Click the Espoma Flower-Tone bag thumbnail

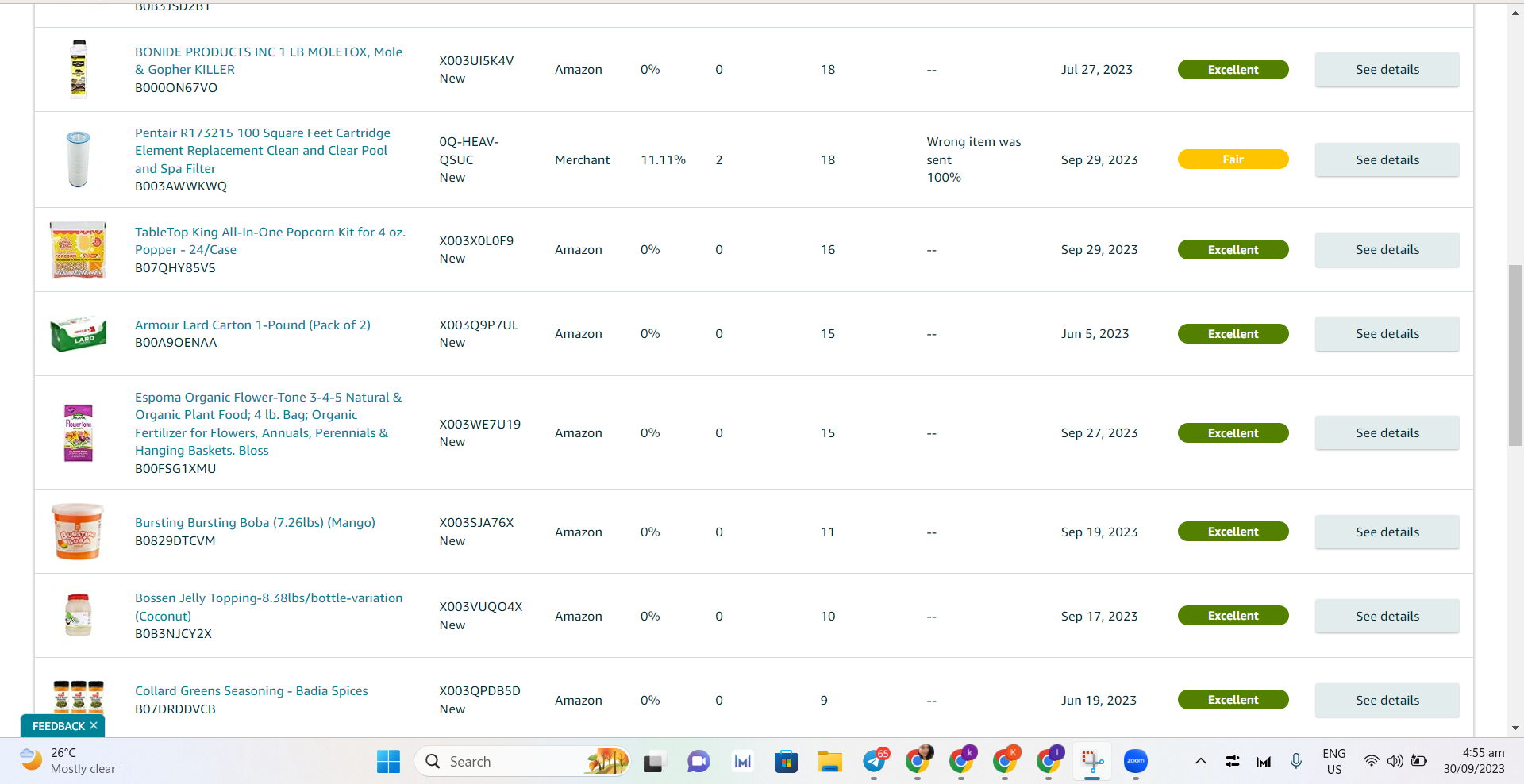coord(78,433)
